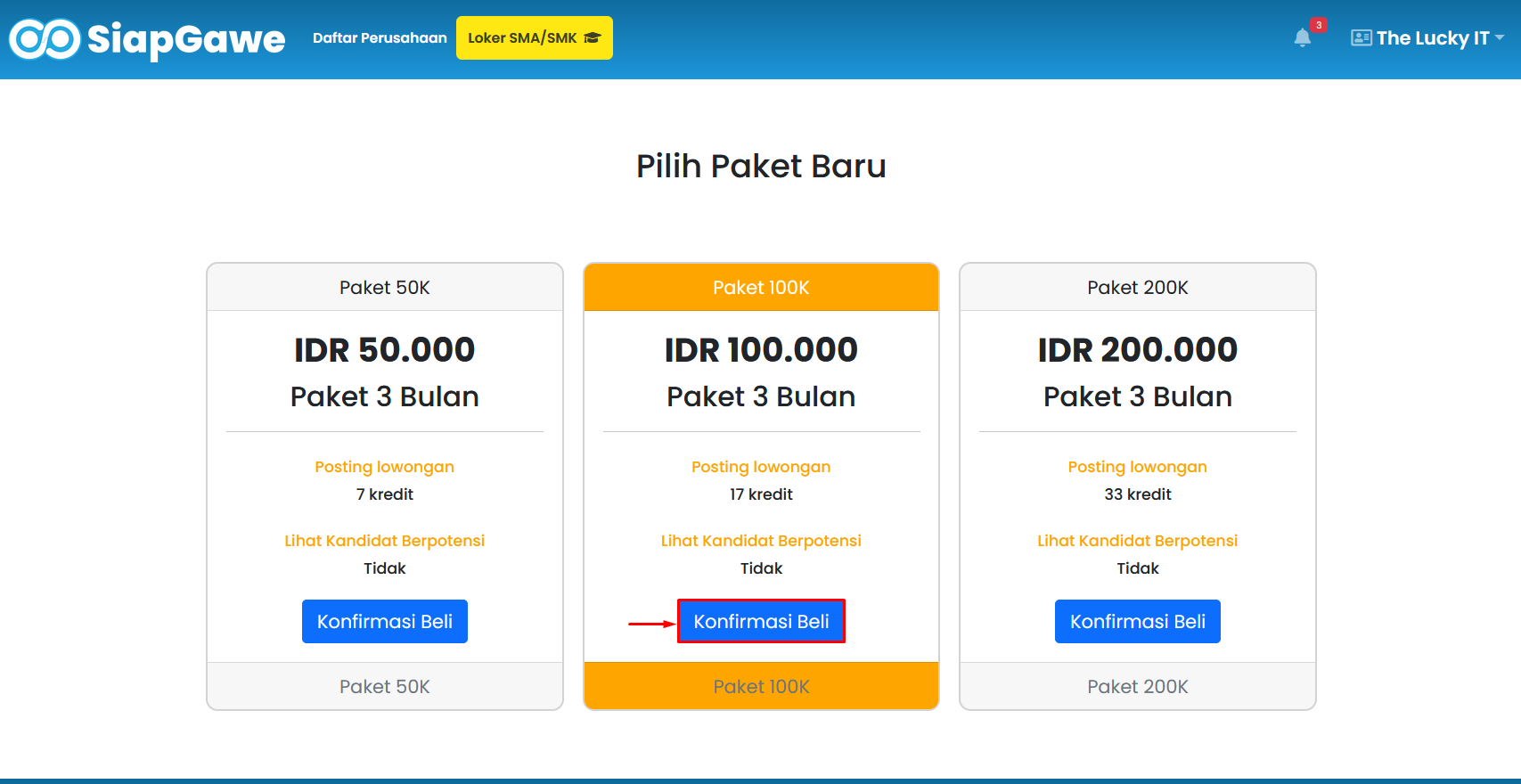The width and height of the screenshot is (1521, 784).
Task: Open The Lucky IT account menu
Action: [x=1427, y=37]
